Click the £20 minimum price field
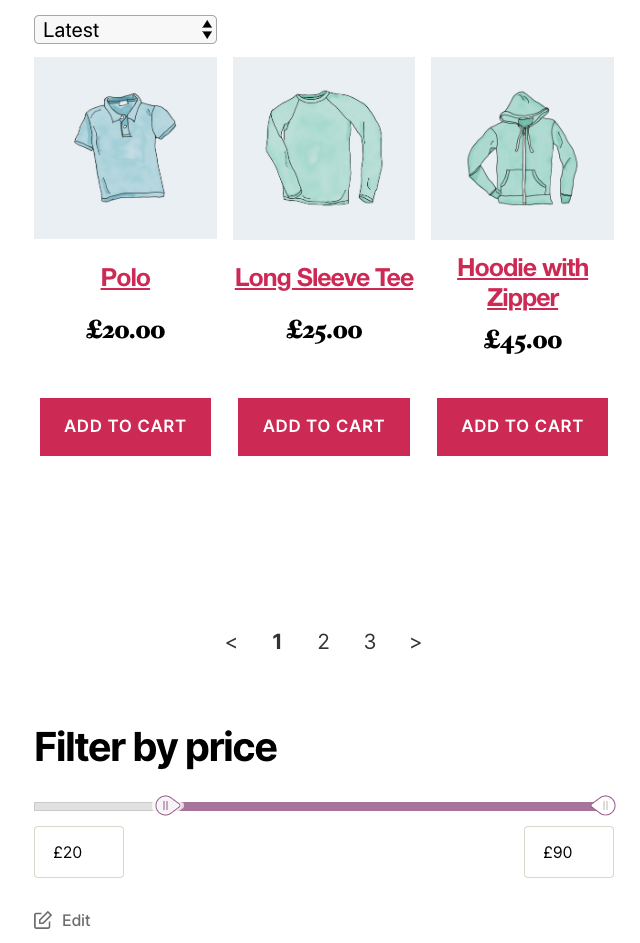 78,851
